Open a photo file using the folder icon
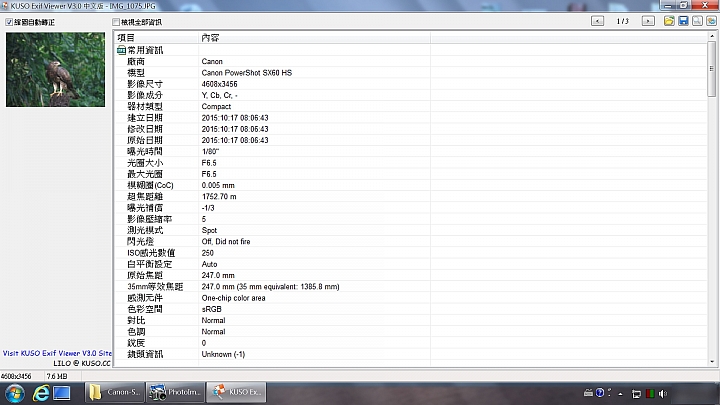The height and width of the screenshot is (405, 720). 669,21
